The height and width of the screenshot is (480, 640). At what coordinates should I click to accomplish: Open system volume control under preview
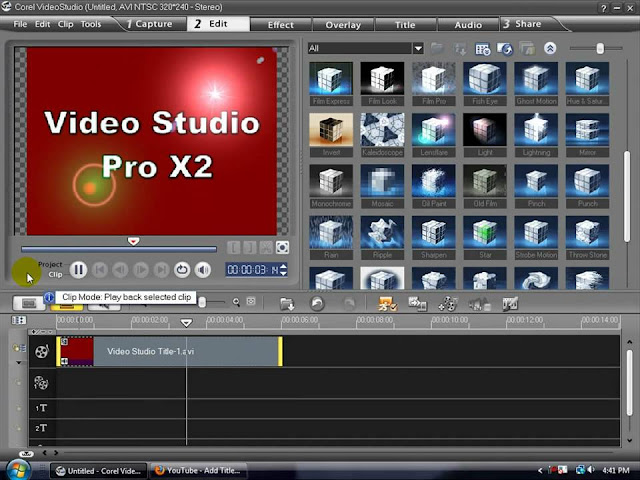tap(203, 270)
